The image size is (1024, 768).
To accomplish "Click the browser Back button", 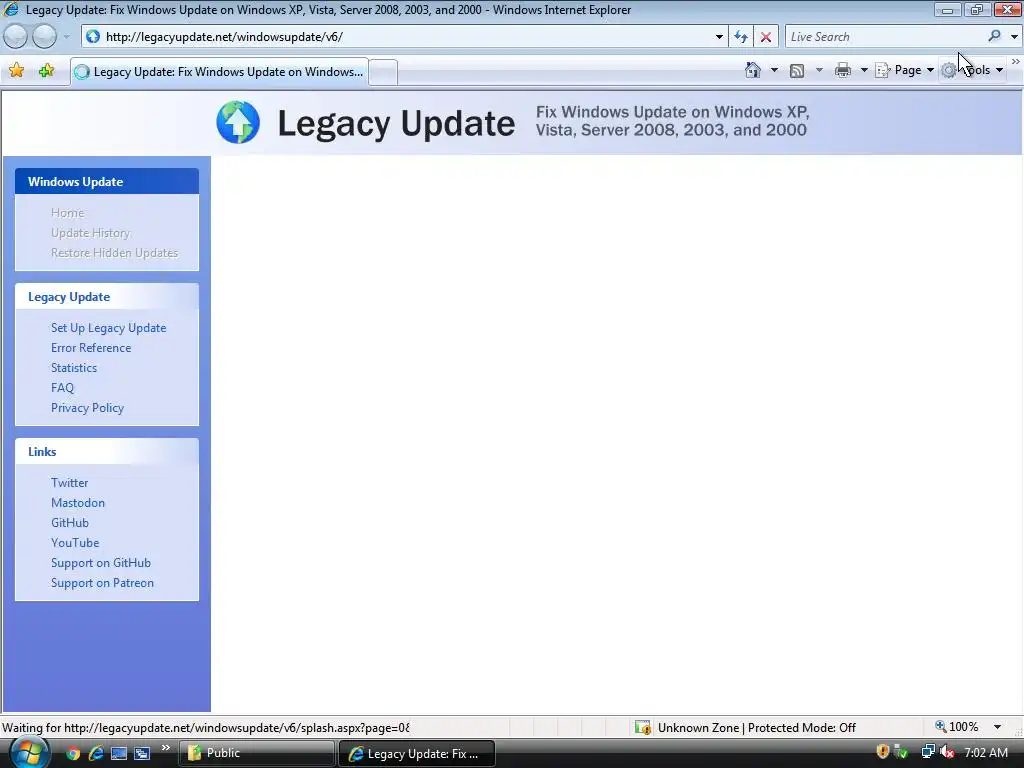I will pos(16,37).
